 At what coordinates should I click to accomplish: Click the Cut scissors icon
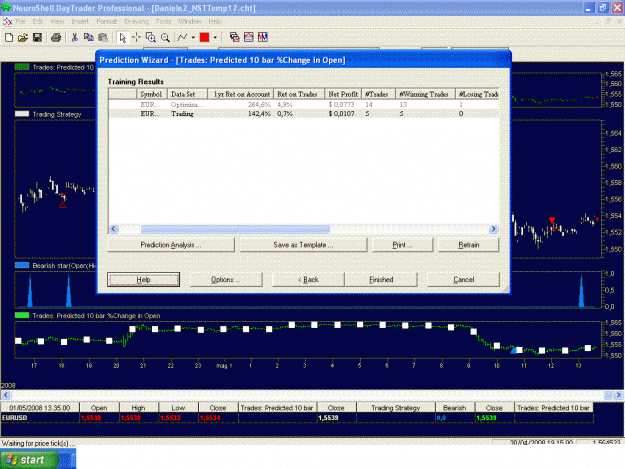tap(75, 37)
